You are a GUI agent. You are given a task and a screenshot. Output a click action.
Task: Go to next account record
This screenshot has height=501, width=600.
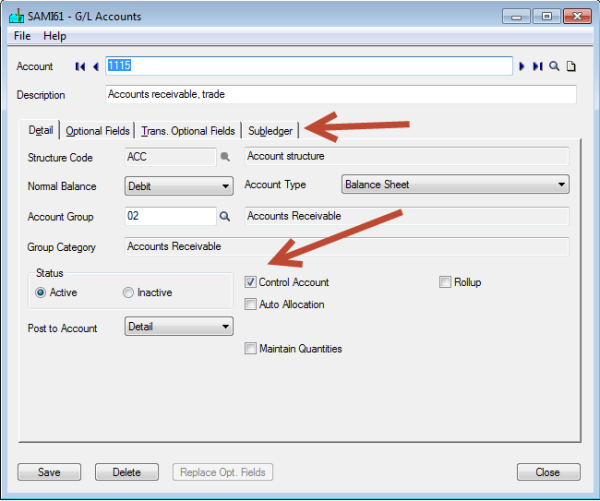click(x=522, y=67)
